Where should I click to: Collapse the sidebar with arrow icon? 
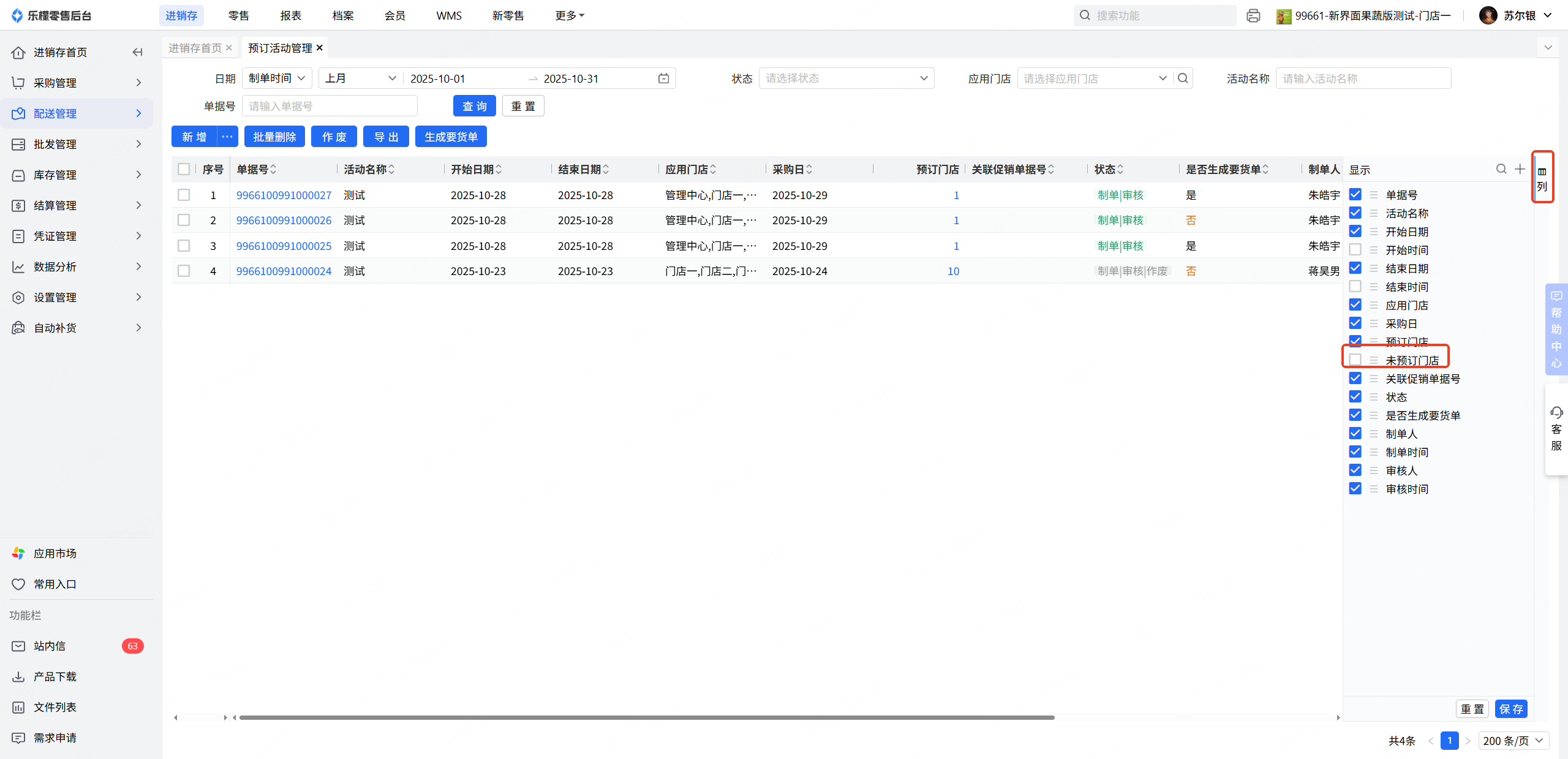point(138,52)
